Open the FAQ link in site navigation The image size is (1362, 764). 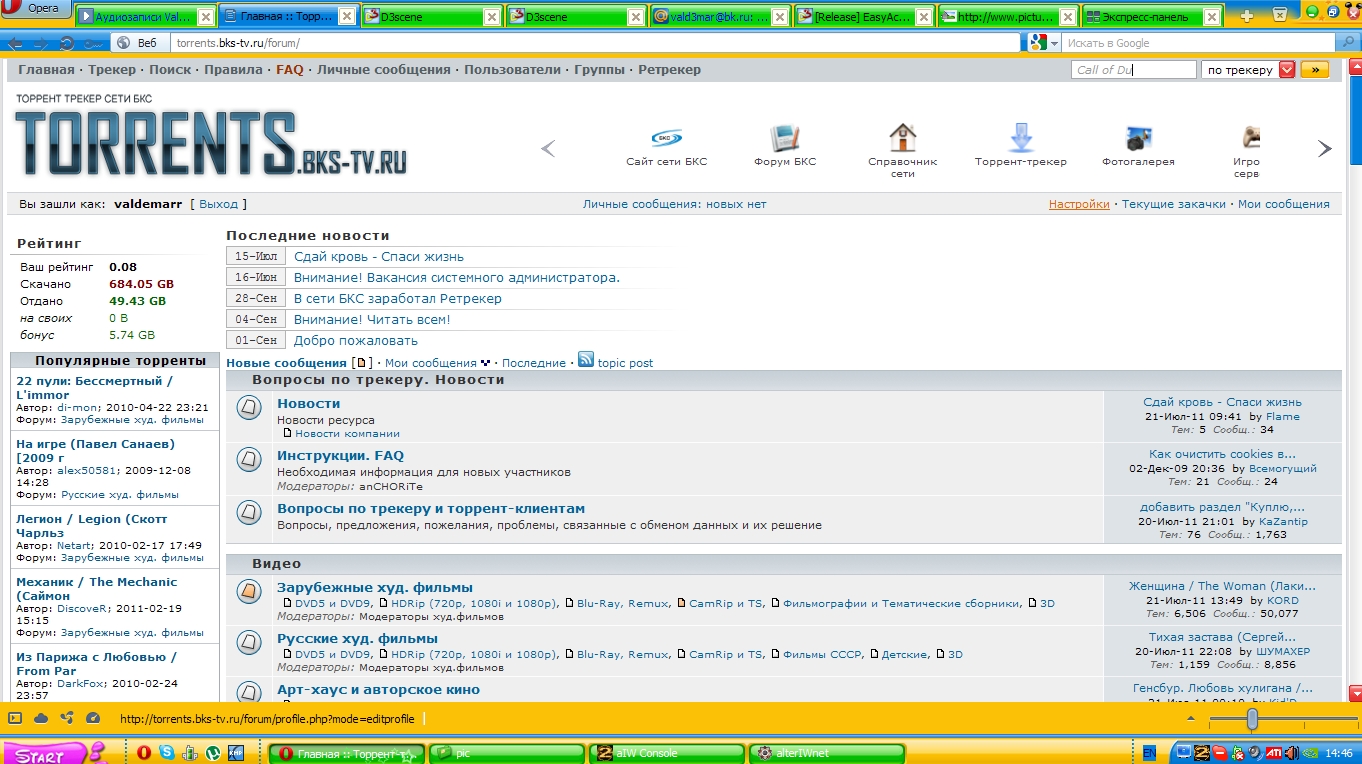point(290,70)
